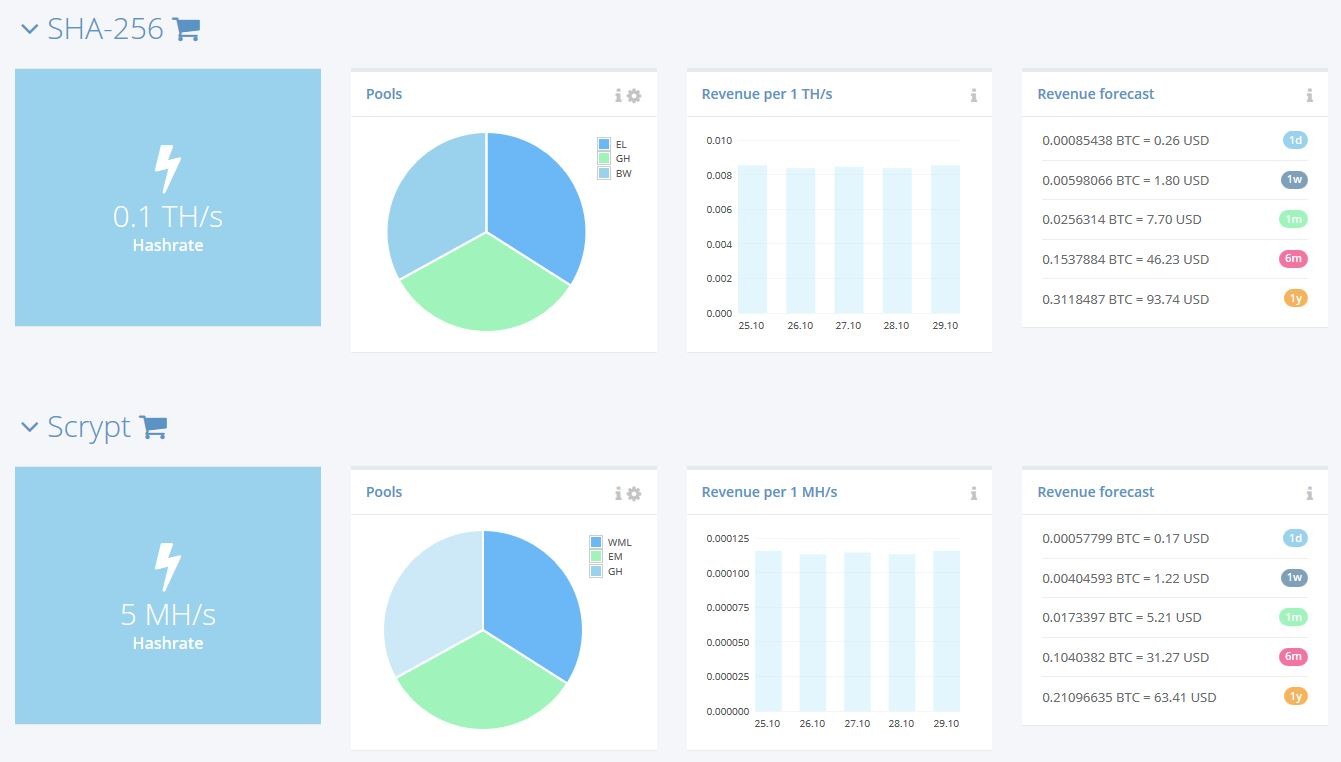Image resolution: width=1341 pixels, height=762 pixels.
Task: Toggle the BW pool legend entry
Action: (x=615, y=173)
